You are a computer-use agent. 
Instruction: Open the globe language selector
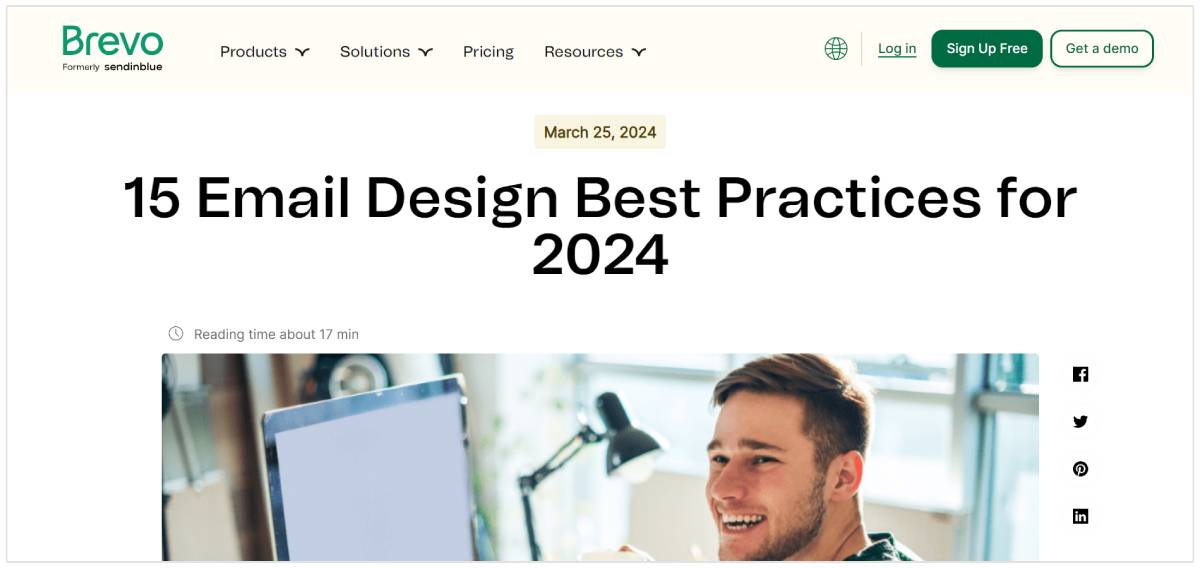point(836,49)
